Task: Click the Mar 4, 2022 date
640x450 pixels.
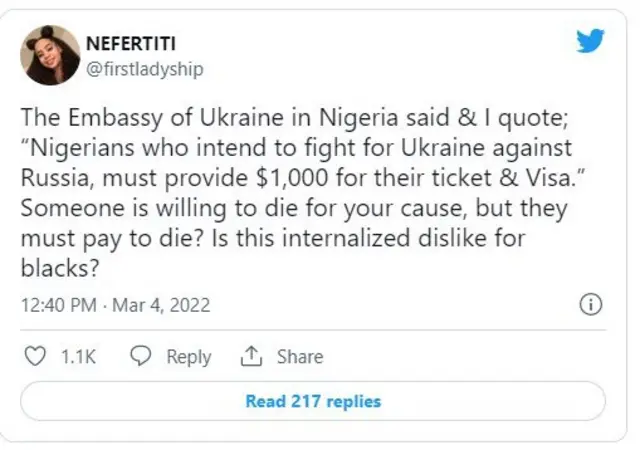Action: coord(163,305)
